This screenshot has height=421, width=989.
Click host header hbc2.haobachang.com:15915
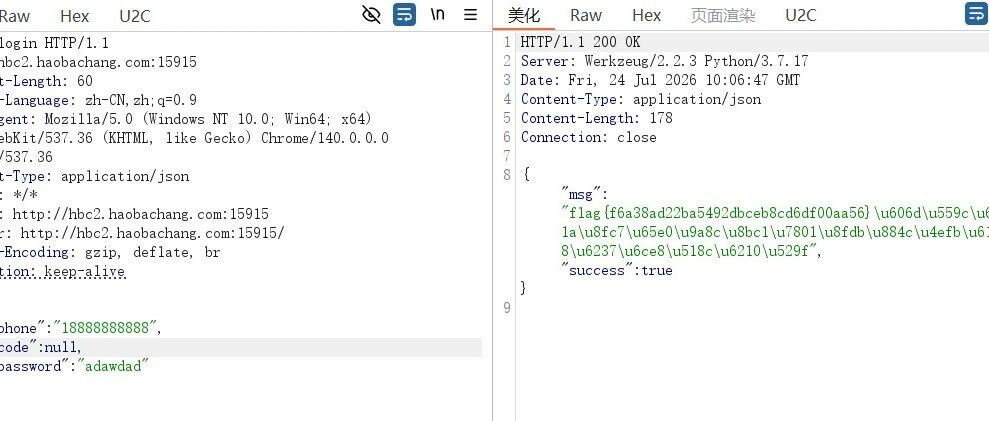[98, 62]
